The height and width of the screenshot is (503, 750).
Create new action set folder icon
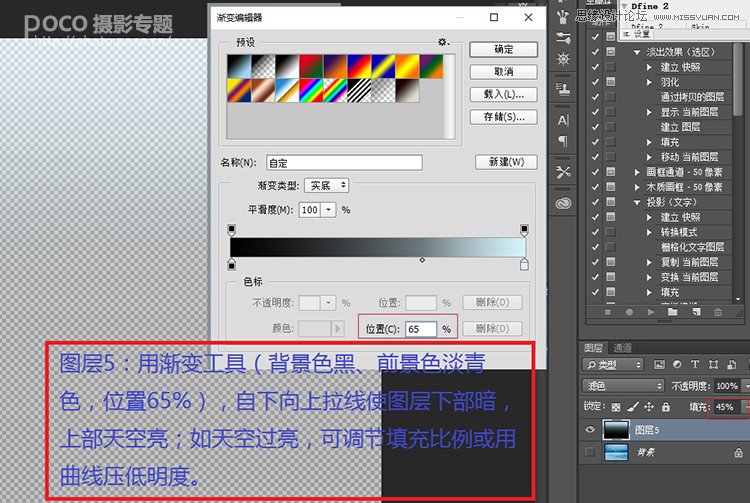point(673,312)
